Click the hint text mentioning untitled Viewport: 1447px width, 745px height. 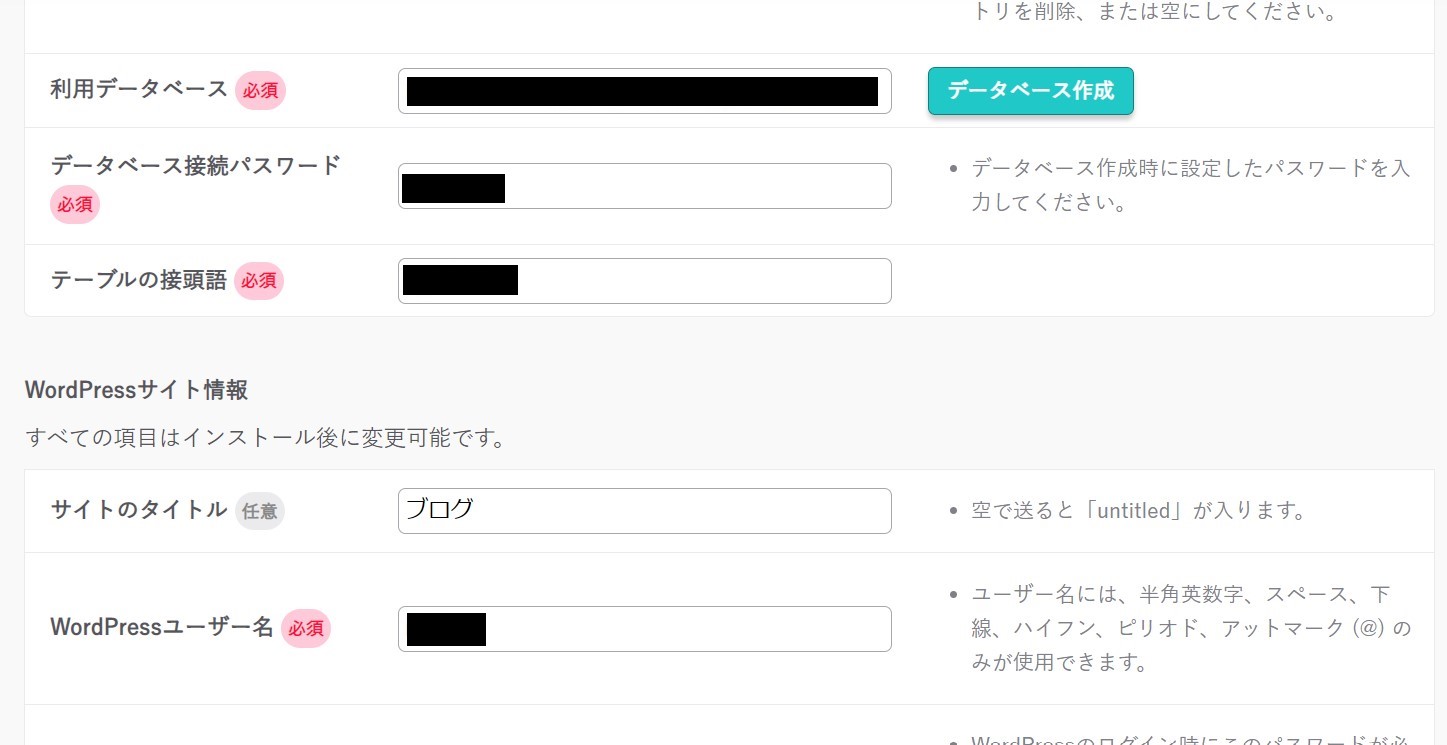(1138, 511)
